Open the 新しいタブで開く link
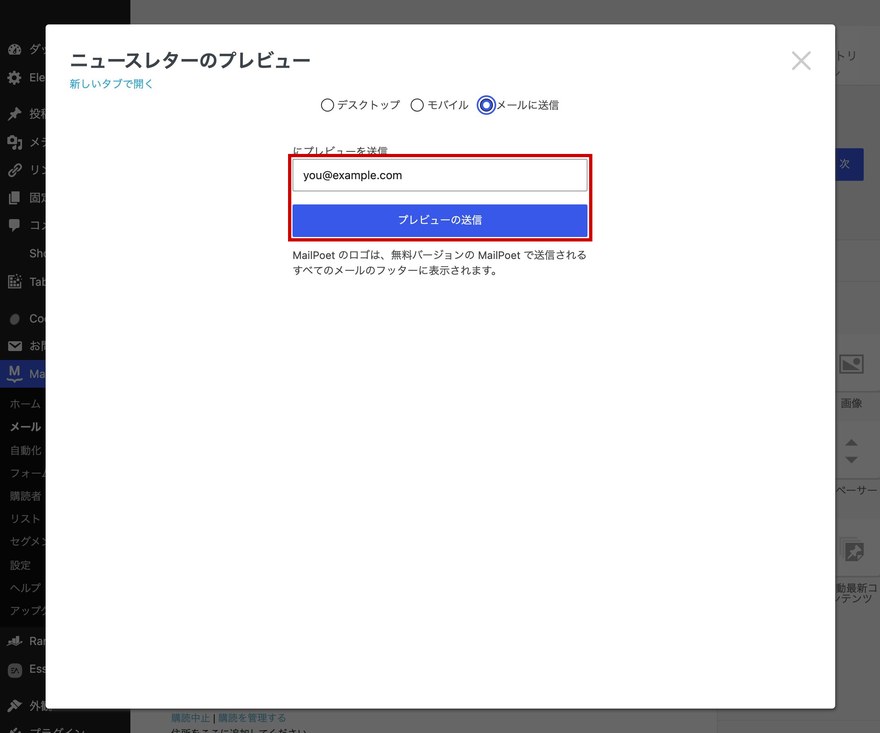 tap(111, 84)
